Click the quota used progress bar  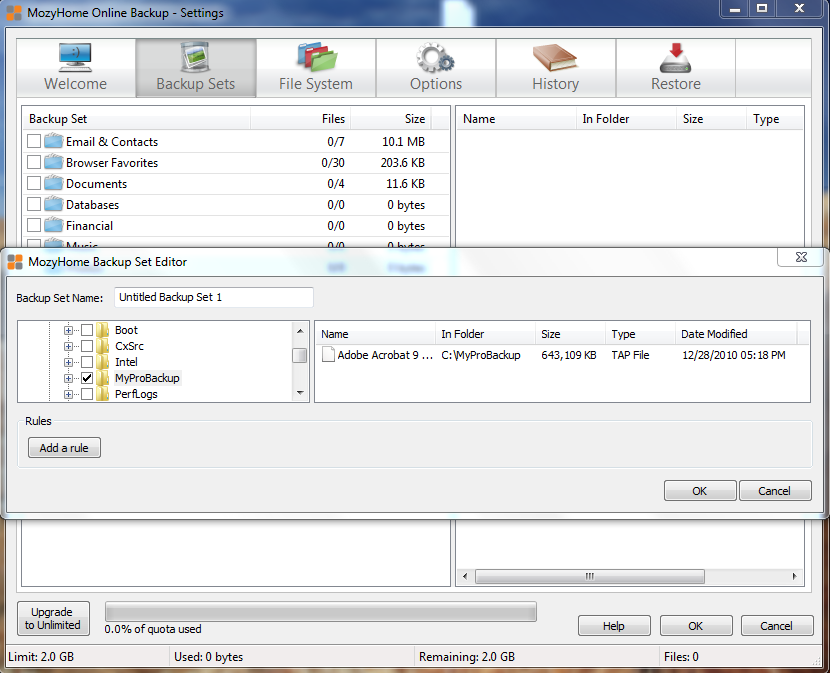[x=321, y=611]
